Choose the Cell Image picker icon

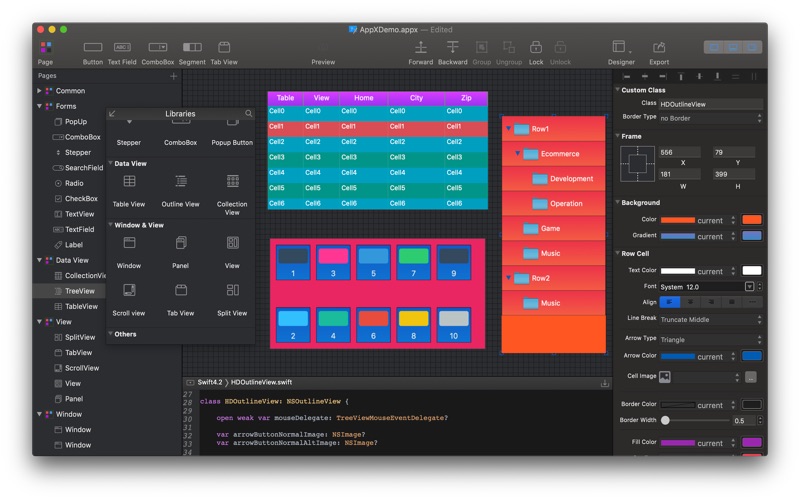click(x=664, y=377)
